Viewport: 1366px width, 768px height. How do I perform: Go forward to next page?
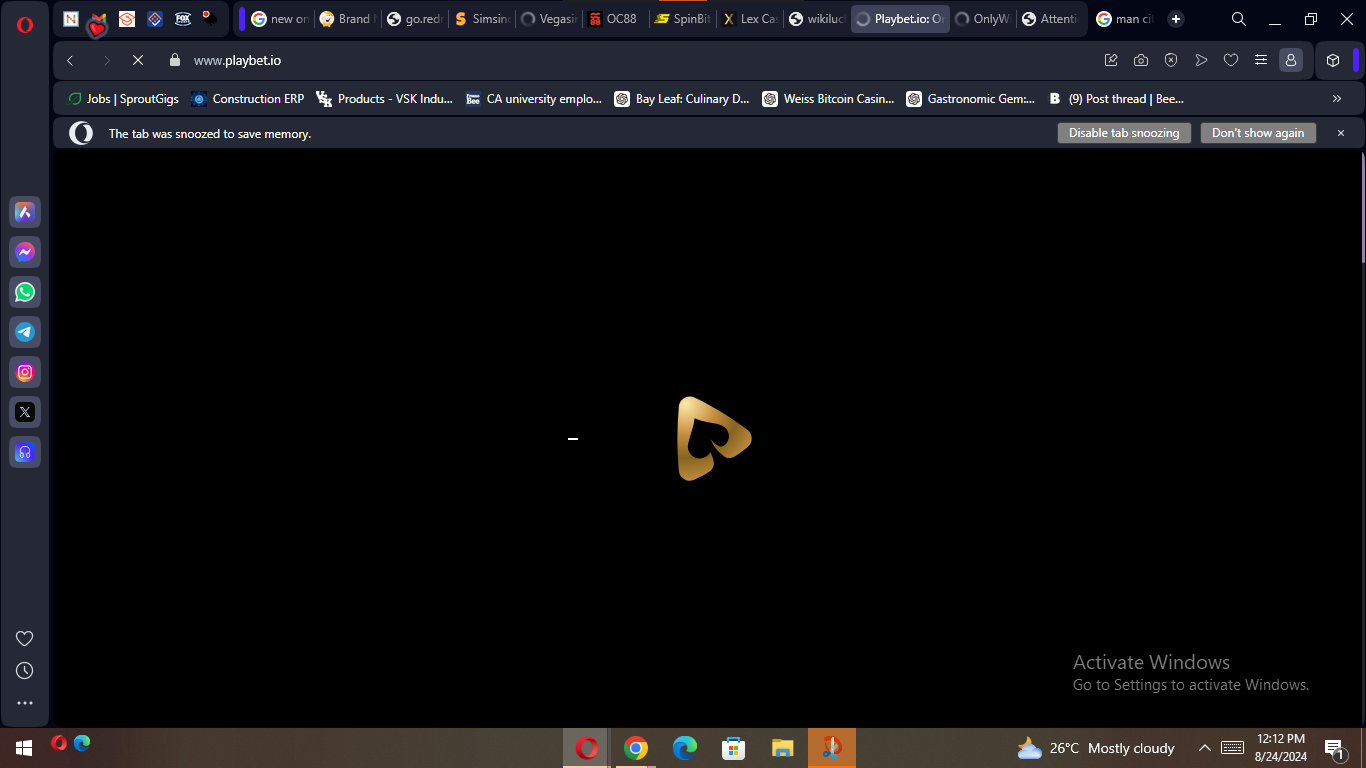pos(107,60)
